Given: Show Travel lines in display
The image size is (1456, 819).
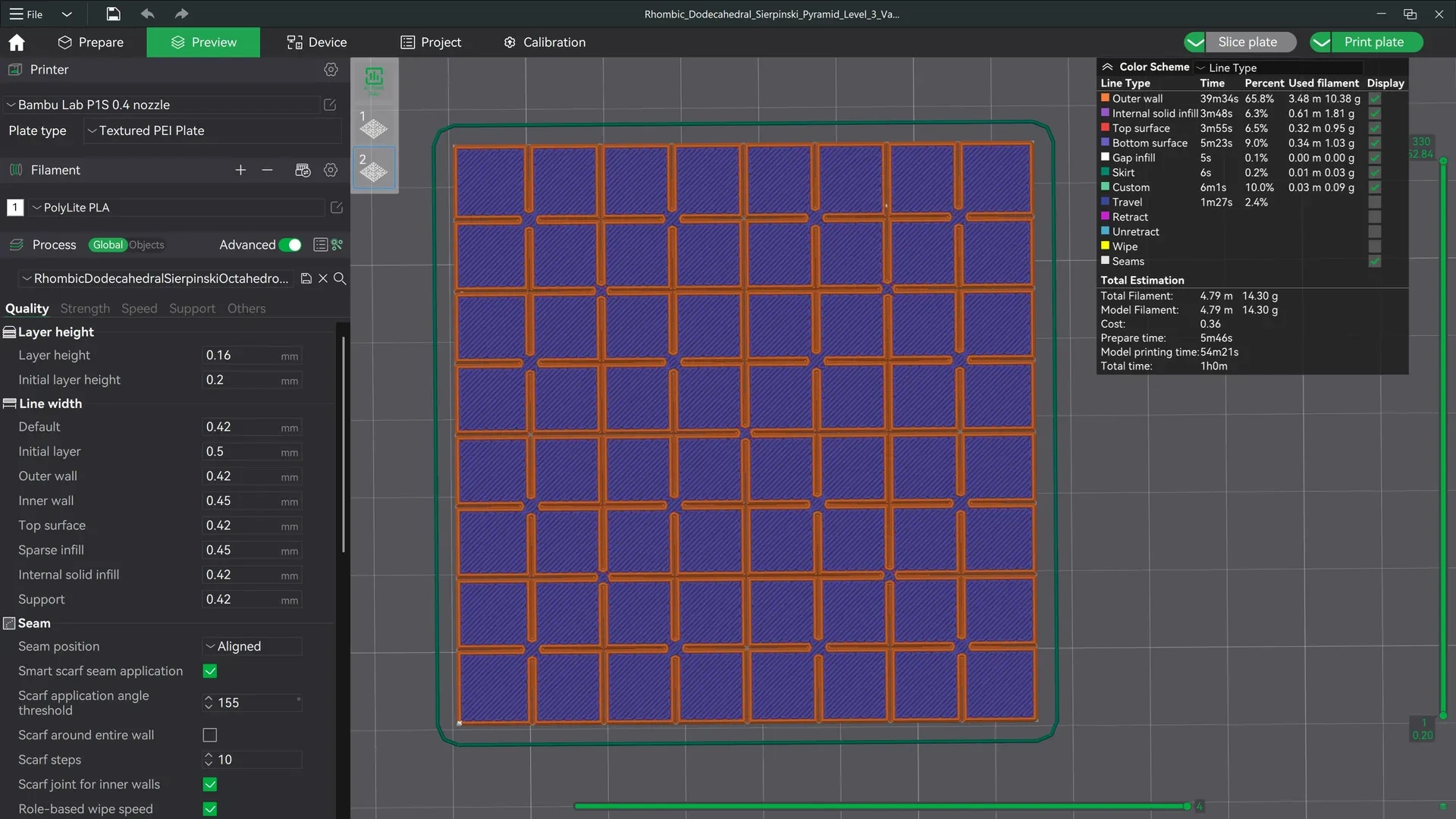Looking at the screenshot, I should point(1375,202).
